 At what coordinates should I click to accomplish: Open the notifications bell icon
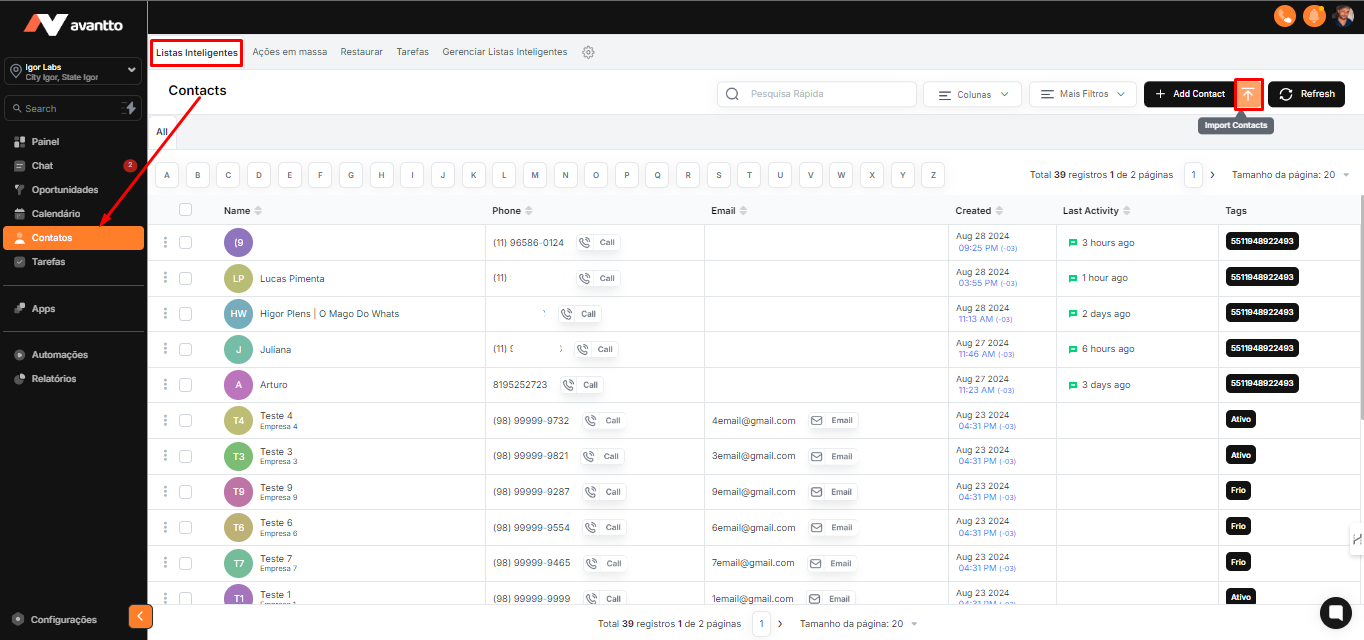1314,16
